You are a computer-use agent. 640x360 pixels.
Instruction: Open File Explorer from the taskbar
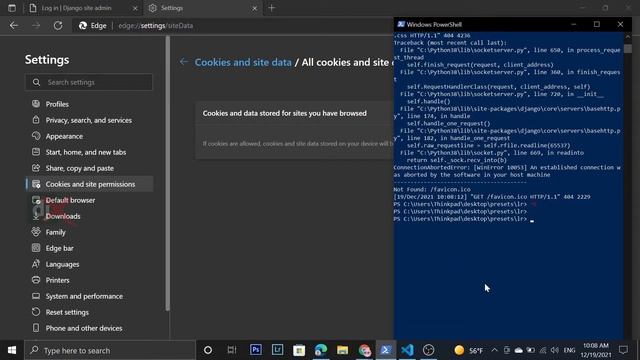click(x=342, y=350)
